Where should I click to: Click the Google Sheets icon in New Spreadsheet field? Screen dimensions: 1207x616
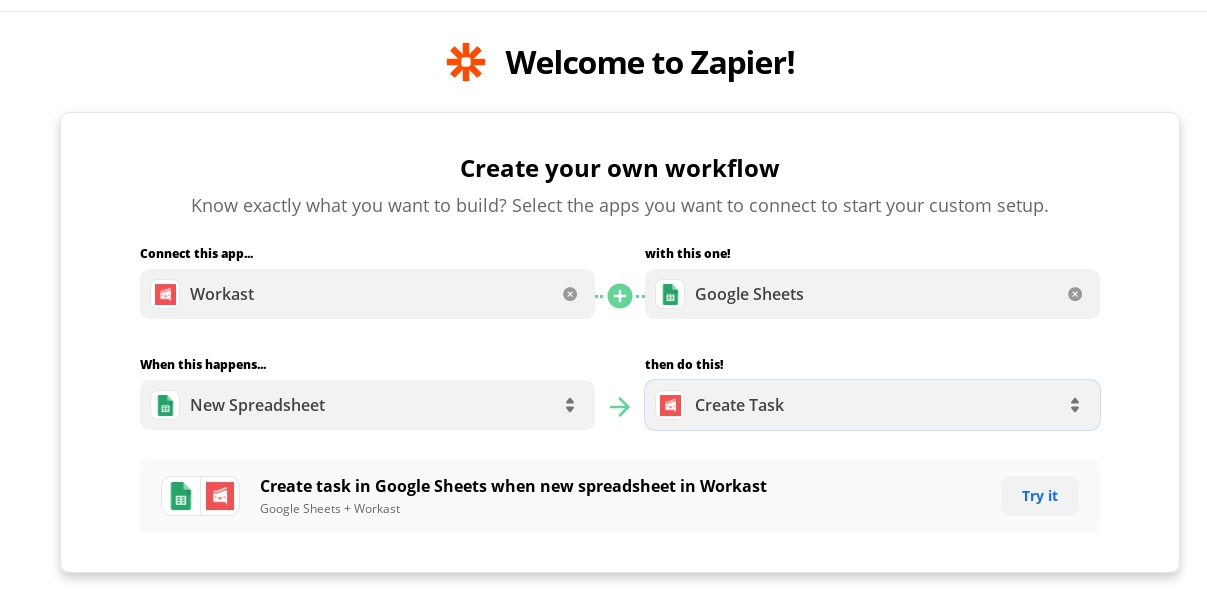click(x=165, y=405)
